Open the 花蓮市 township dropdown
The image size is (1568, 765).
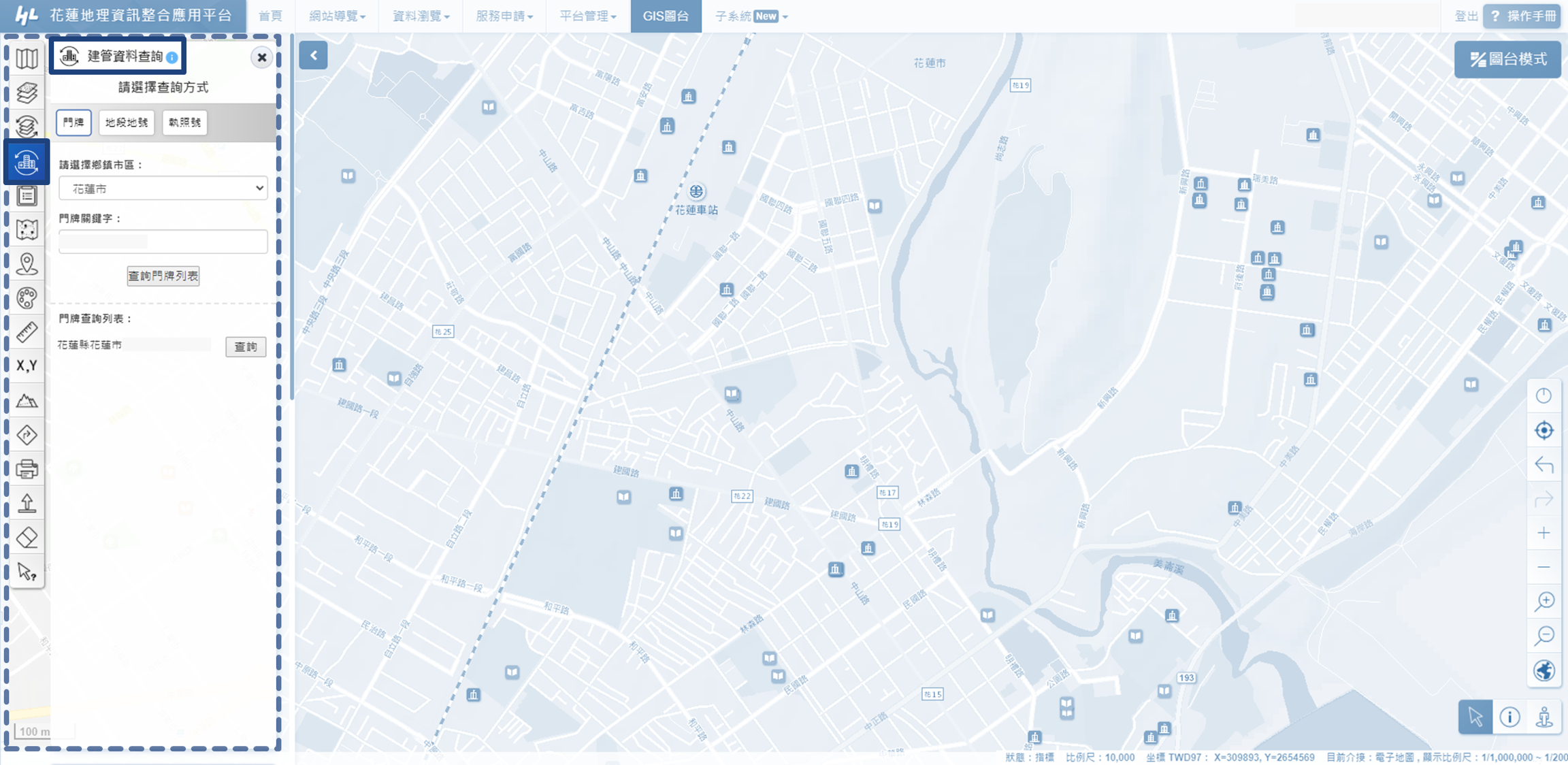point(163,189)
